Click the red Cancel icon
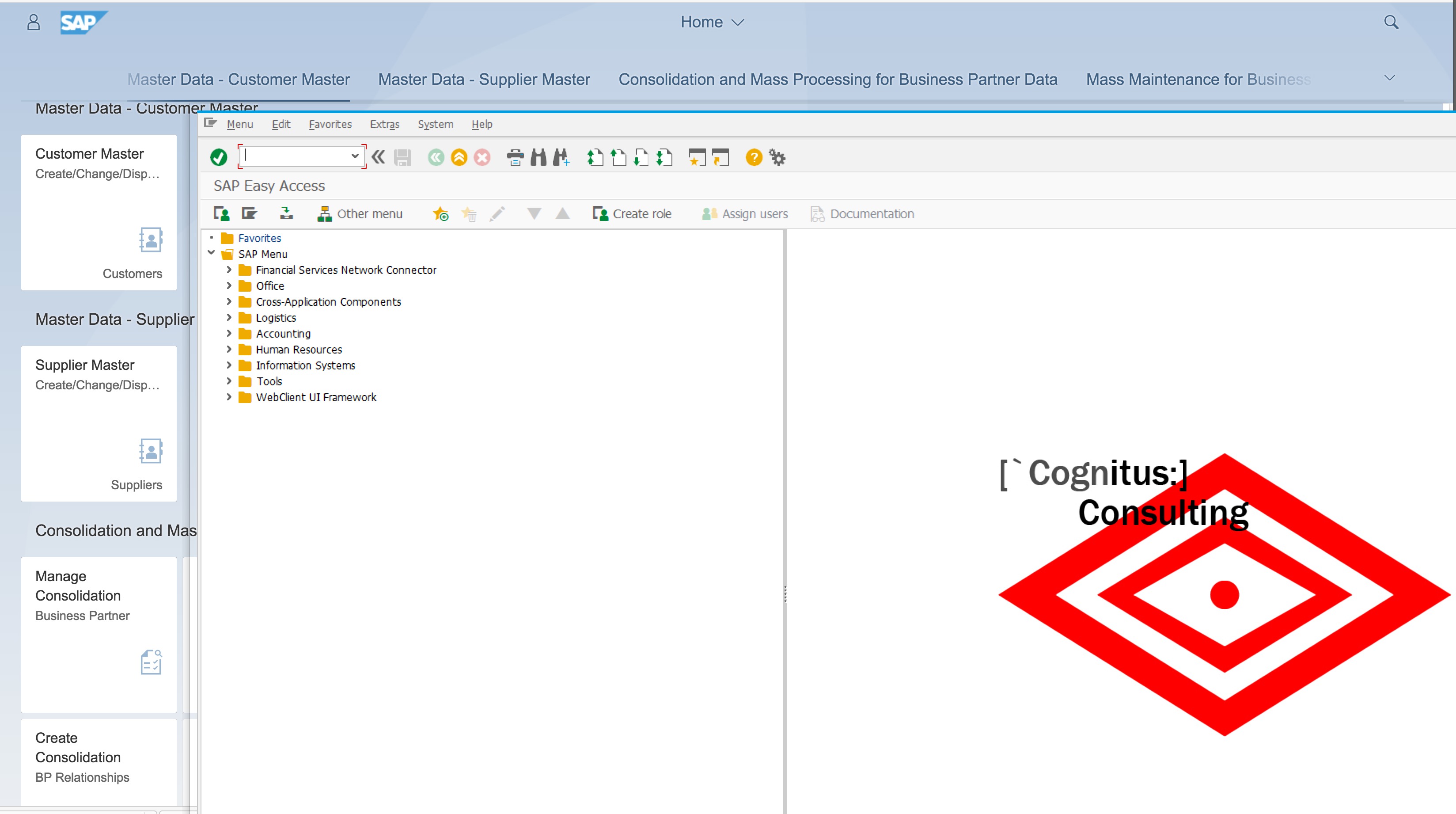This screenshot has width=1456, height=814. [482, 157]
